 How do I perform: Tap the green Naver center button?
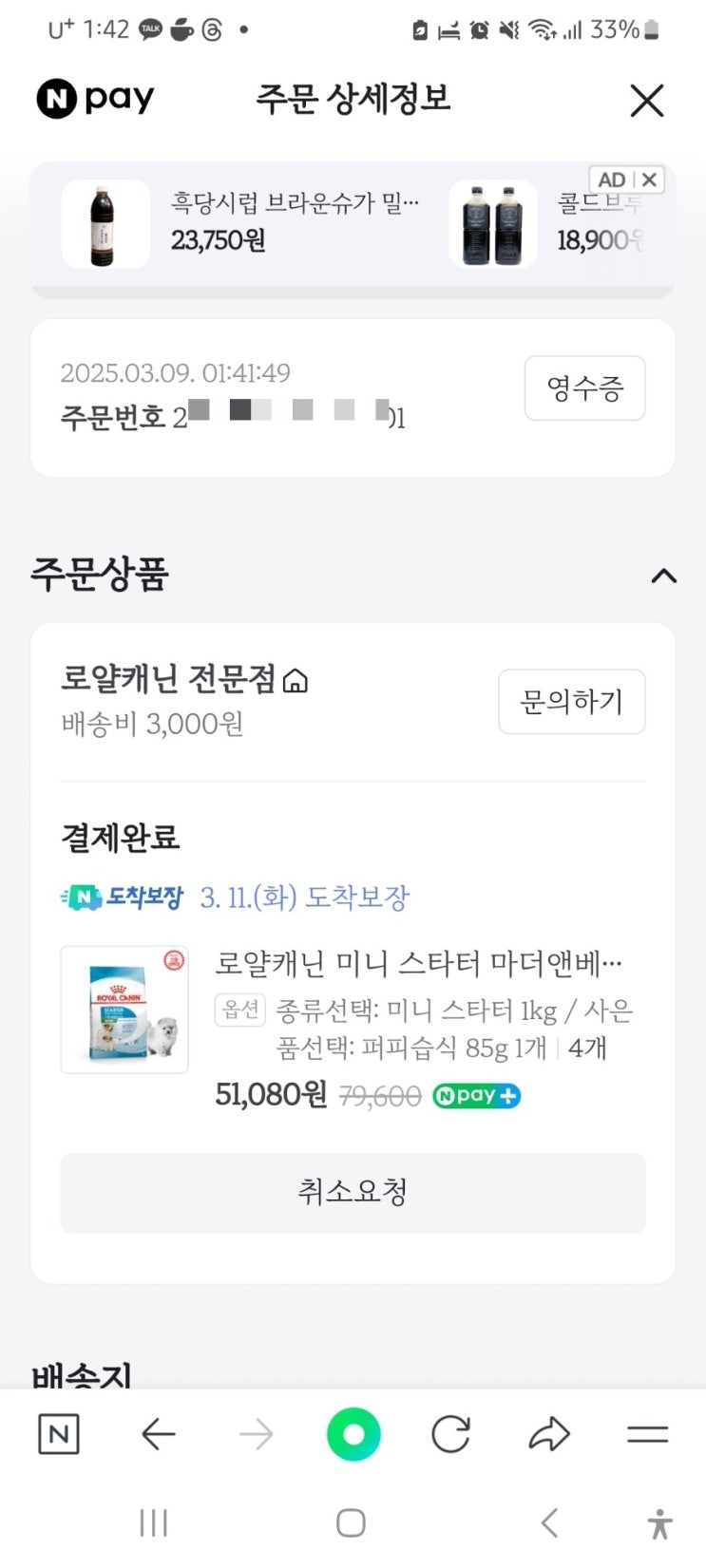point(353,1434)
